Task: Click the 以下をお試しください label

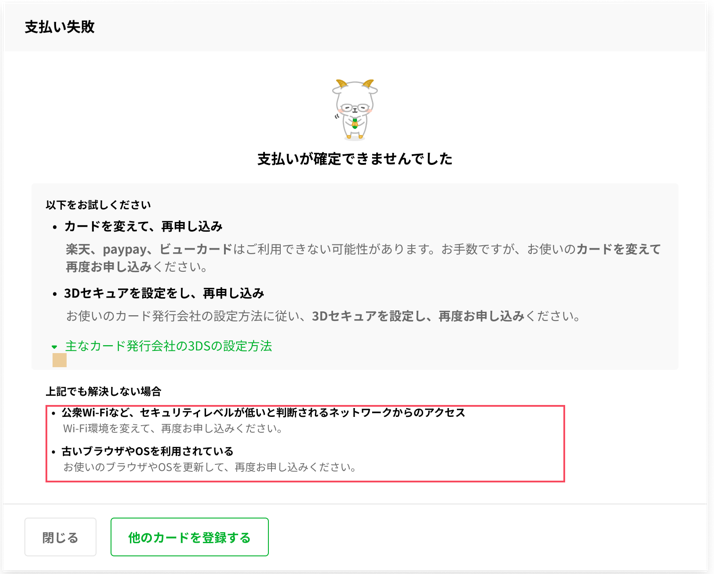Action: click(98, 205)
